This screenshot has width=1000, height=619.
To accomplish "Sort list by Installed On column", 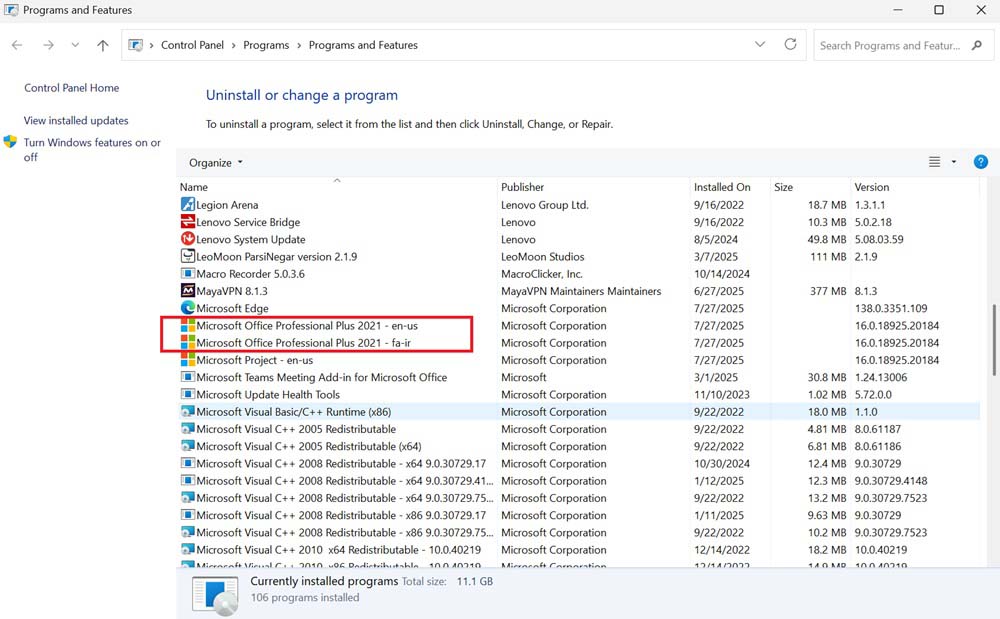I will click(x=721, y=187).
